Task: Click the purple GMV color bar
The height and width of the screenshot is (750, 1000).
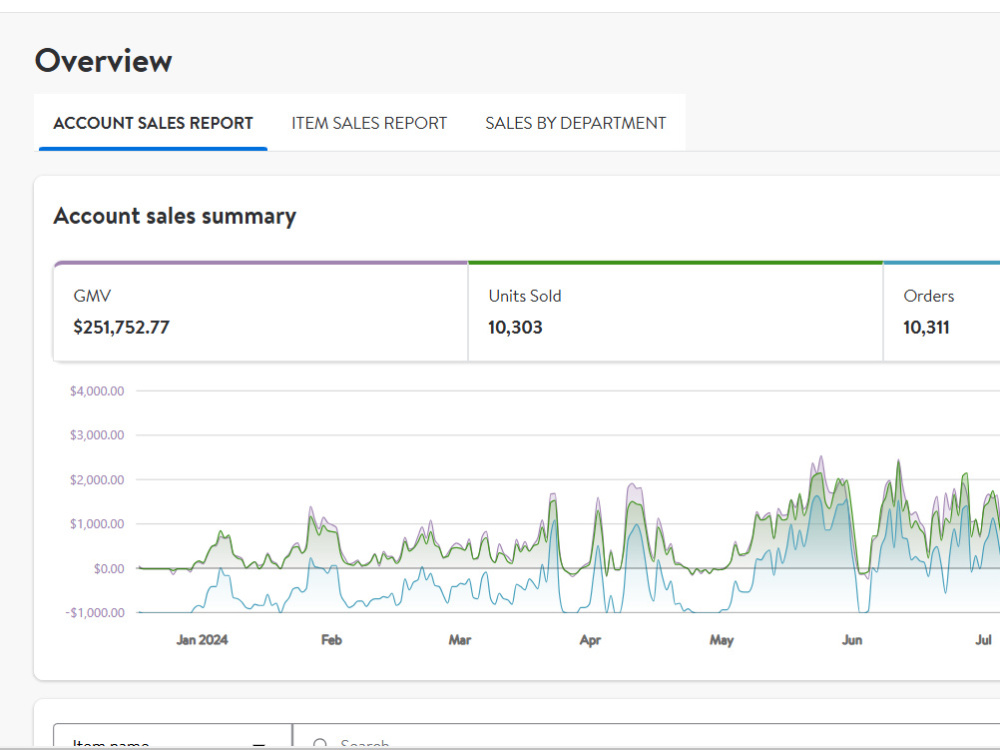Action: point(261,262)
